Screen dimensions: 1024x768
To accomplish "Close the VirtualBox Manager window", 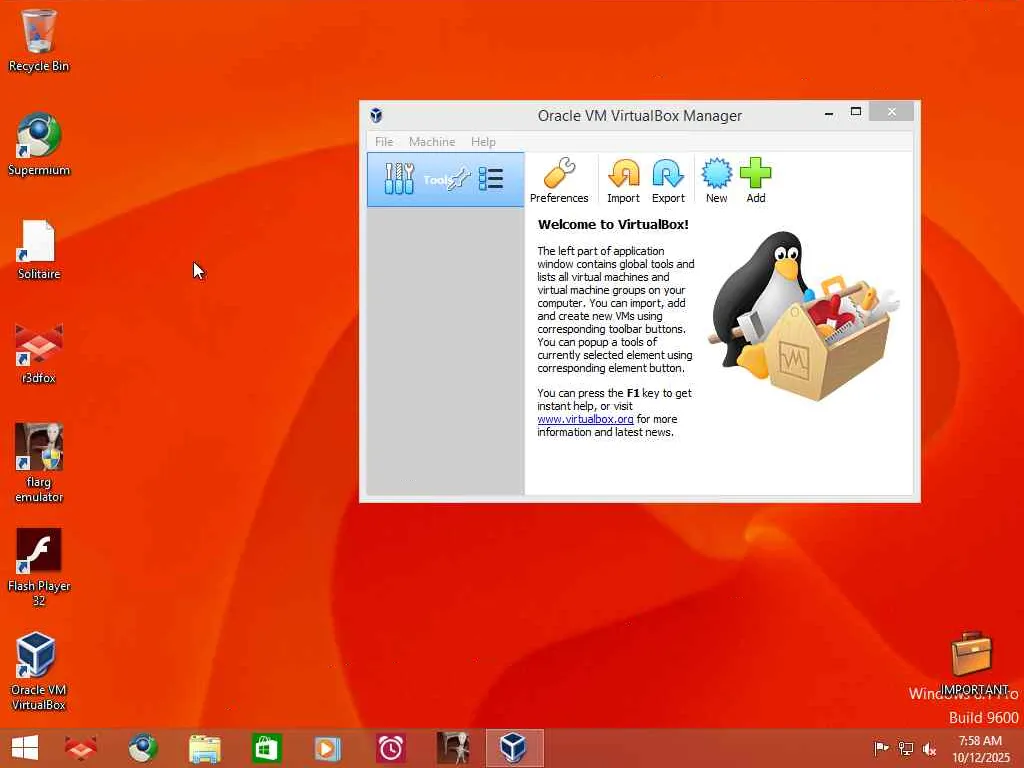I will tap(891, 112).
